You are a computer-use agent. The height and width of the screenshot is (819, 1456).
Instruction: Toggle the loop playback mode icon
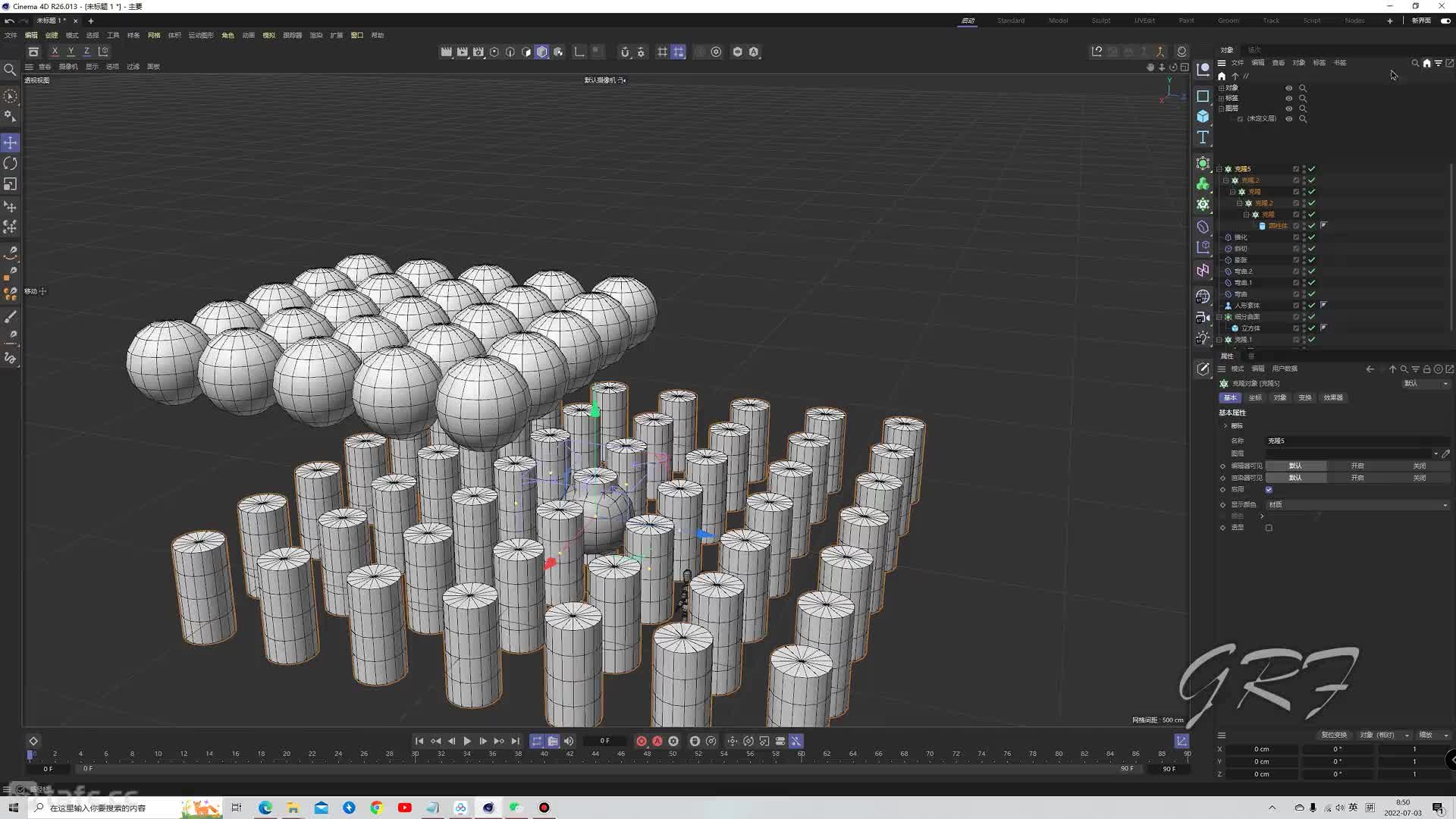[x=537, y=741]
